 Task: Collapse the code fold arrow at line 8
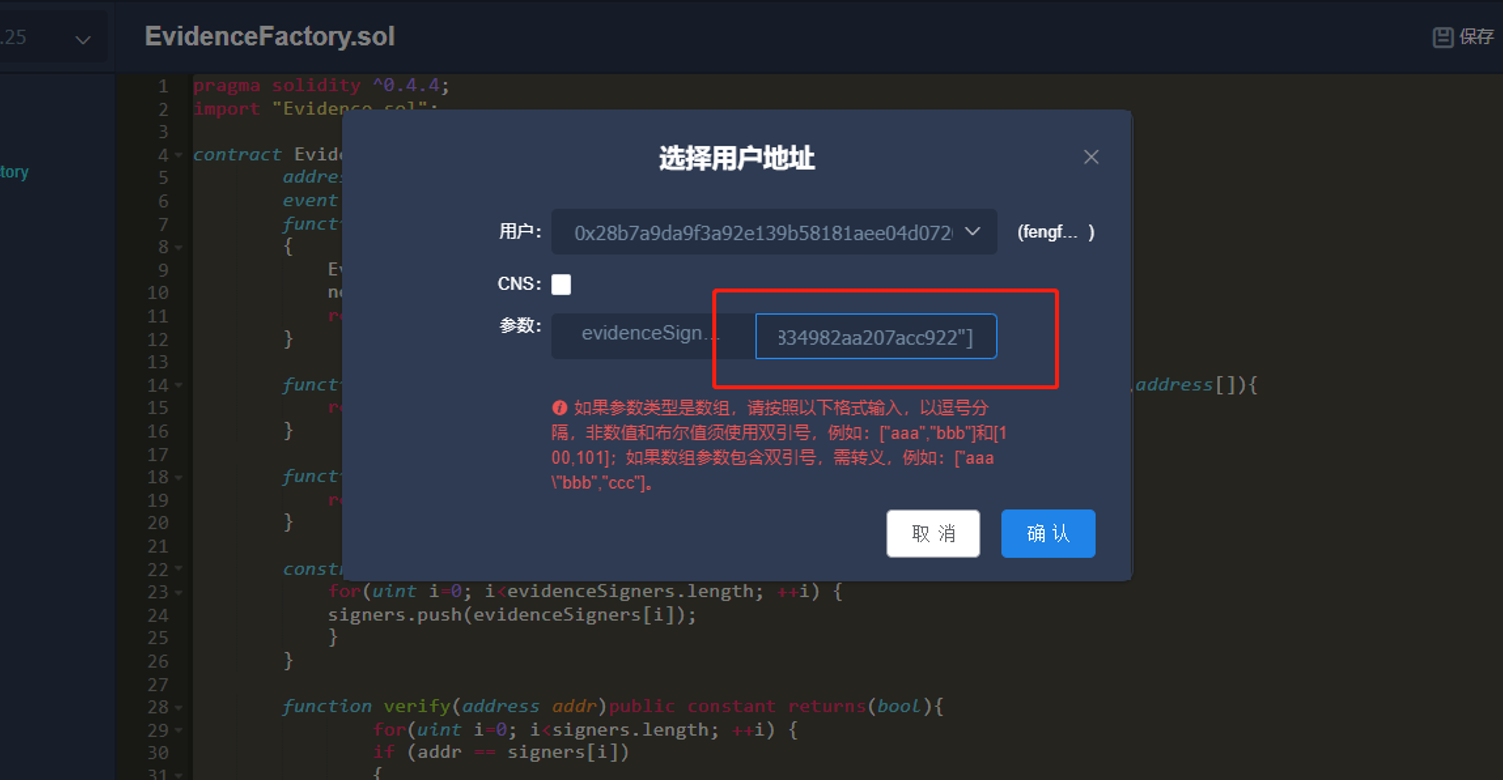click(x=178, y=247)
